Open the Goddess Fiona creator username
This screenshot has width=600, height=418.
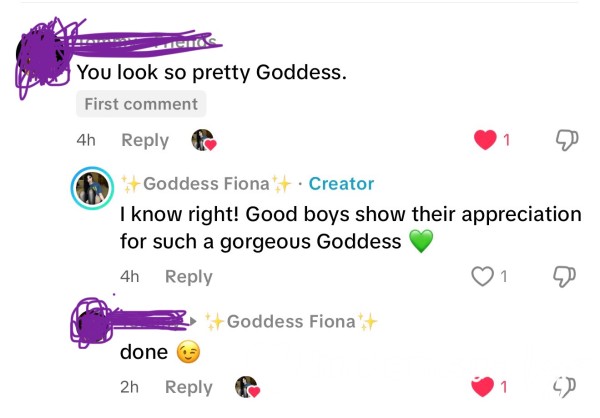tap(206, 184)
